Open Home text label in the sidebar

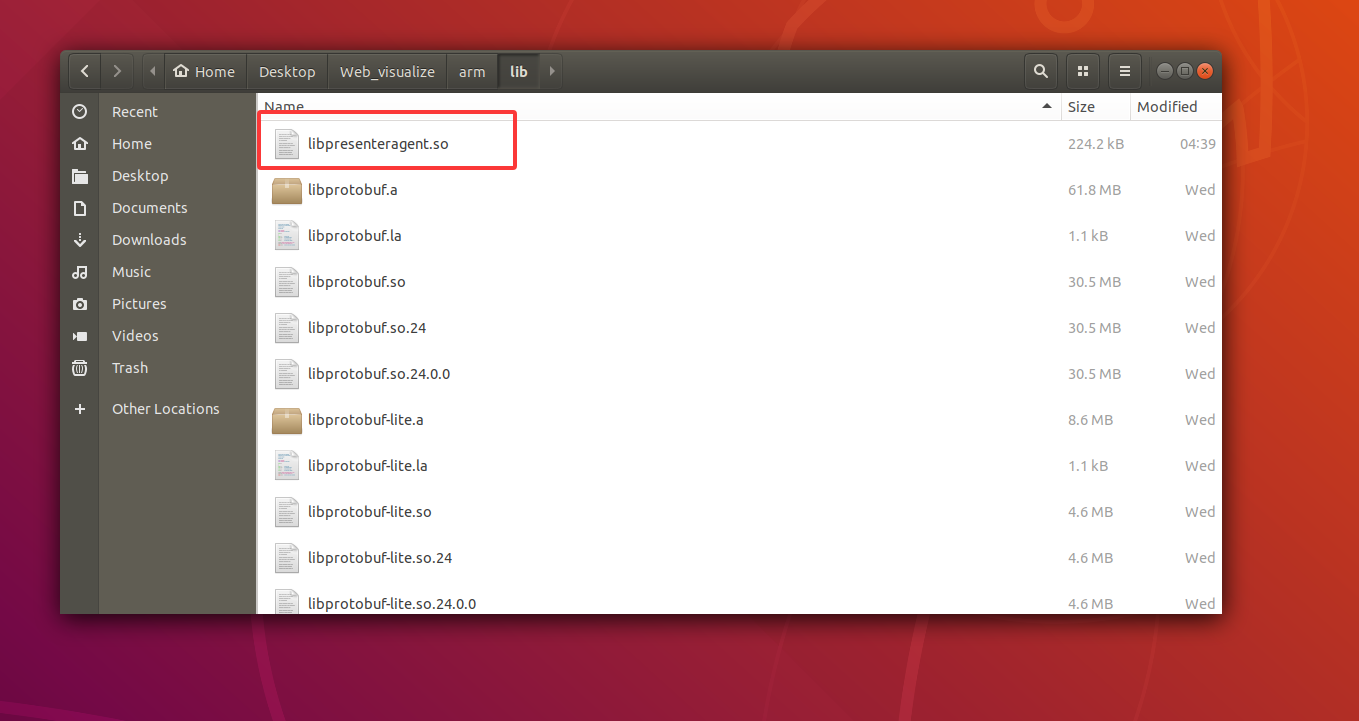132,144
